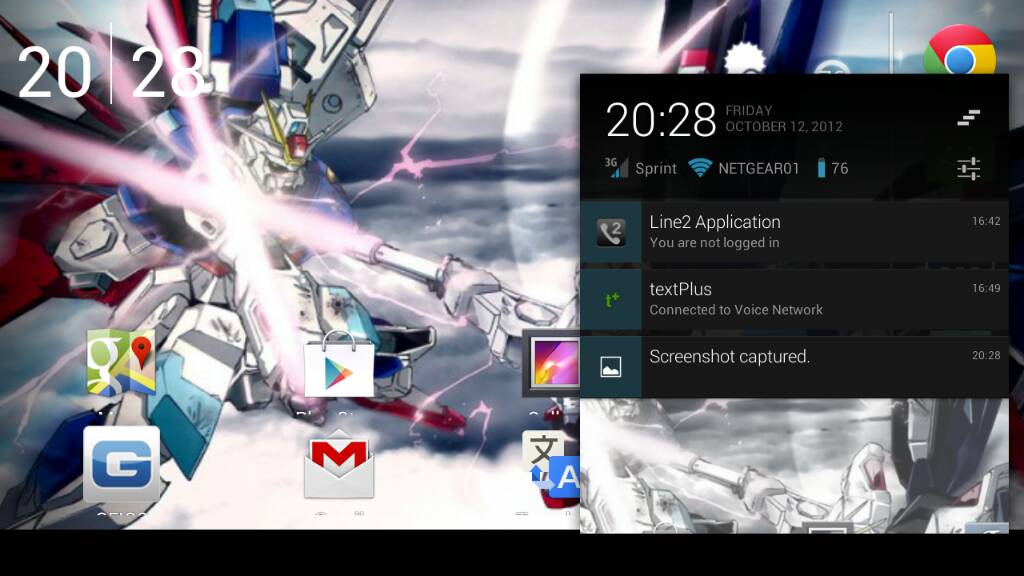Tap the battery icon showing 76
The height and width of the screenshot is (576, 1024).
821,168
